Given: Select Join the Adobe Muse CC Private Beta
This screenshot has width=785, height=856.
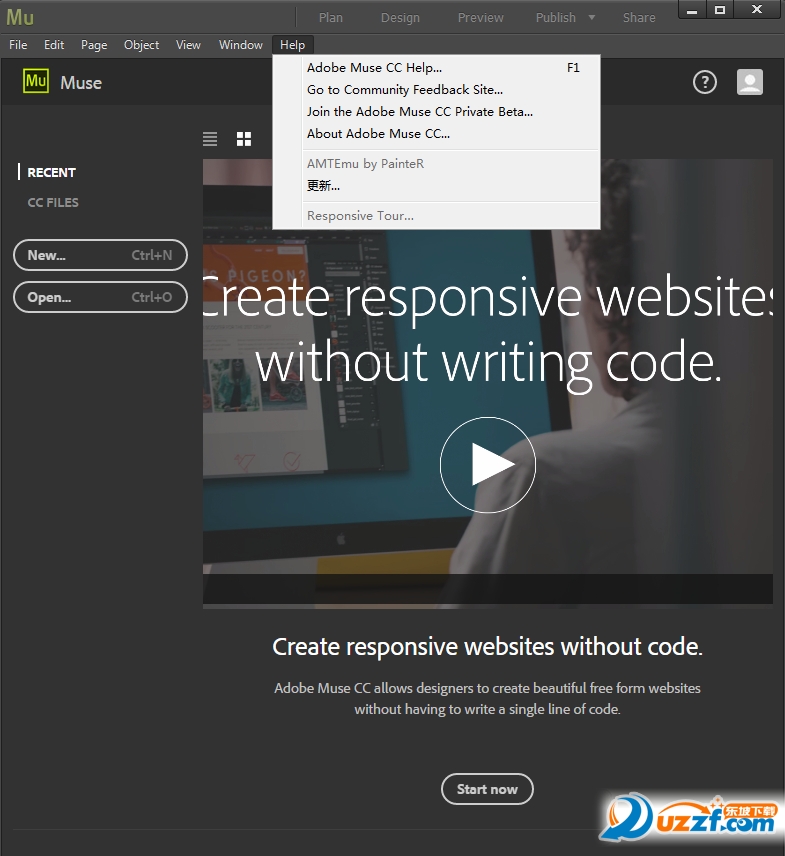Looking at the screenshot, I should coord(419,112).
